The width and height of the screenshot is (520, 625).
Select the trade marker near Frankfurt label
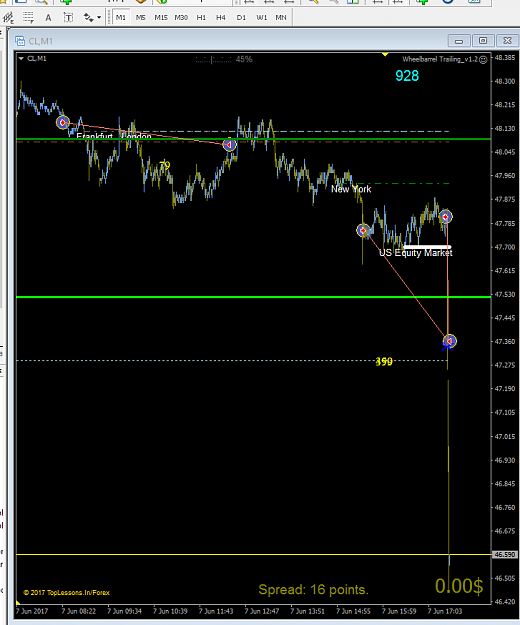click(x=63, y=122)
